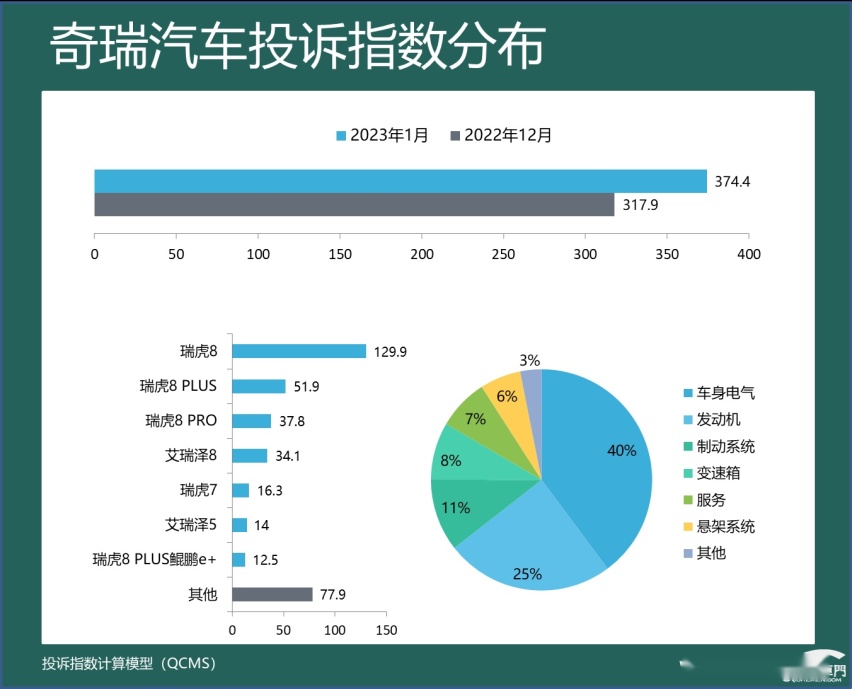This screenshot has height=689, width=852.
Task: Select the 服务 legend color swatch
Action: (x=688, y=500)
